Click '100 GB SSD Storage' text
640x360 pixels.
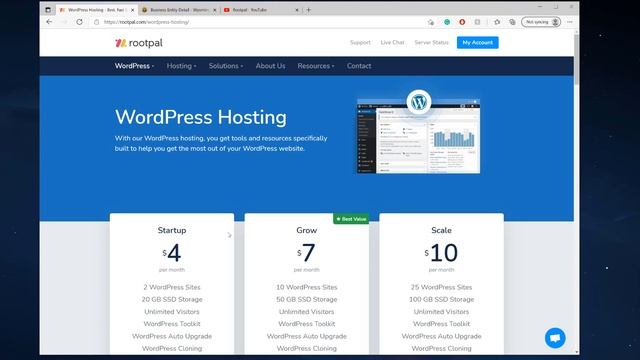[x=441, y=300]
